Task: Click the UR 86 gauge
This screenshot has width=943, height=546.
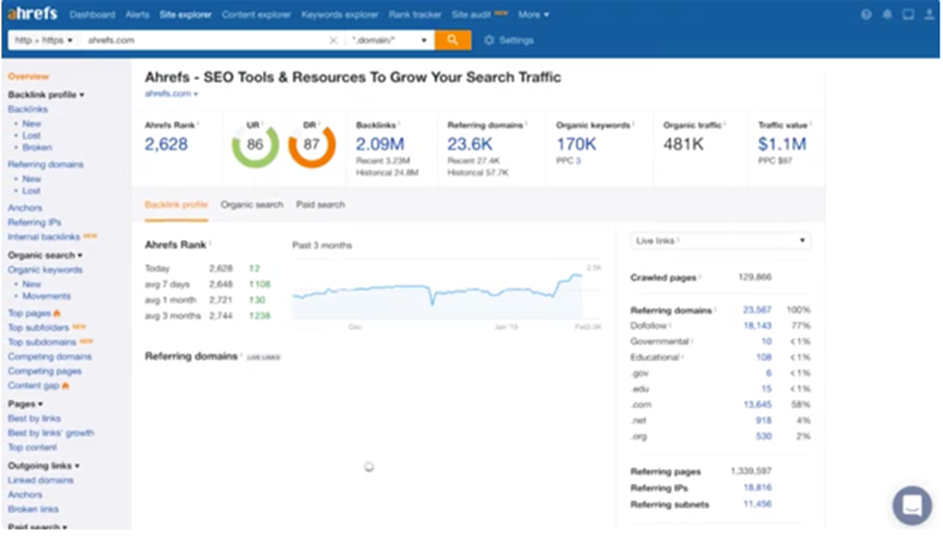Action: pos(255,144)
